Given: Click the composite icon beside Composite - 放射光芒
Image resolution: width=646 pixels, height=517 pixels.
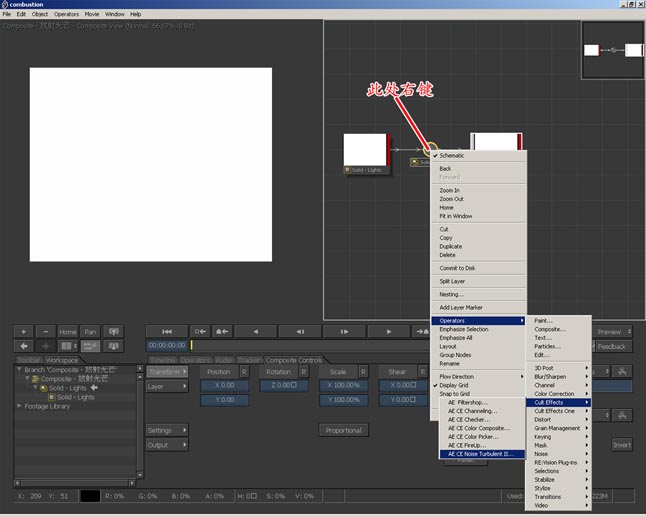Looking at the screenshot, I should point(35,379).
